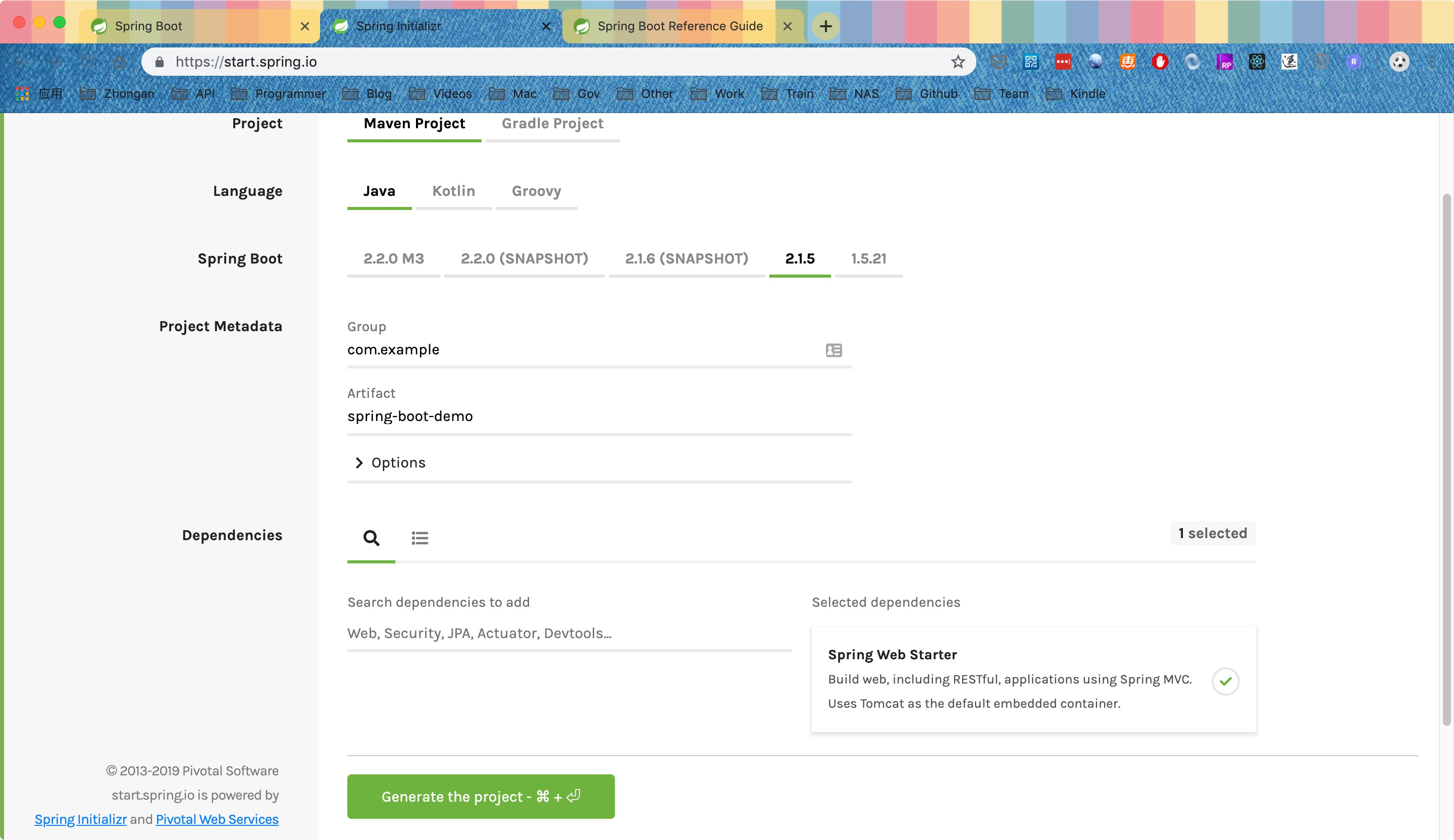
Task: Open the Programmer bookmarks folder
Action: coord(279,93)
